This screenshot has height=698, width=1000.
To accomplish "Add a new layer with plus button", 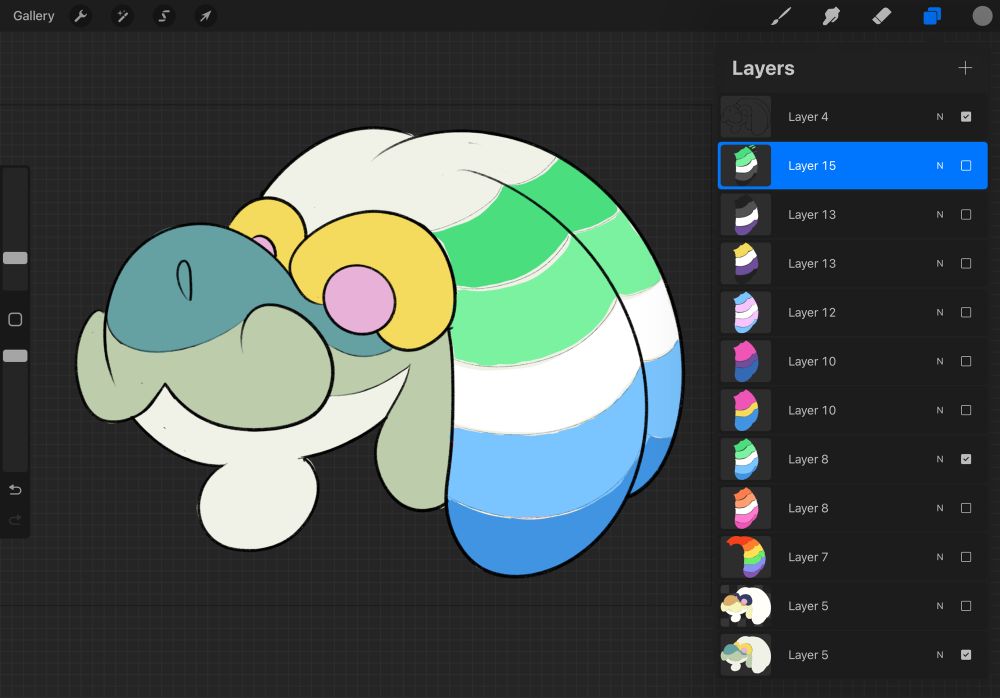I will (965, 68).
